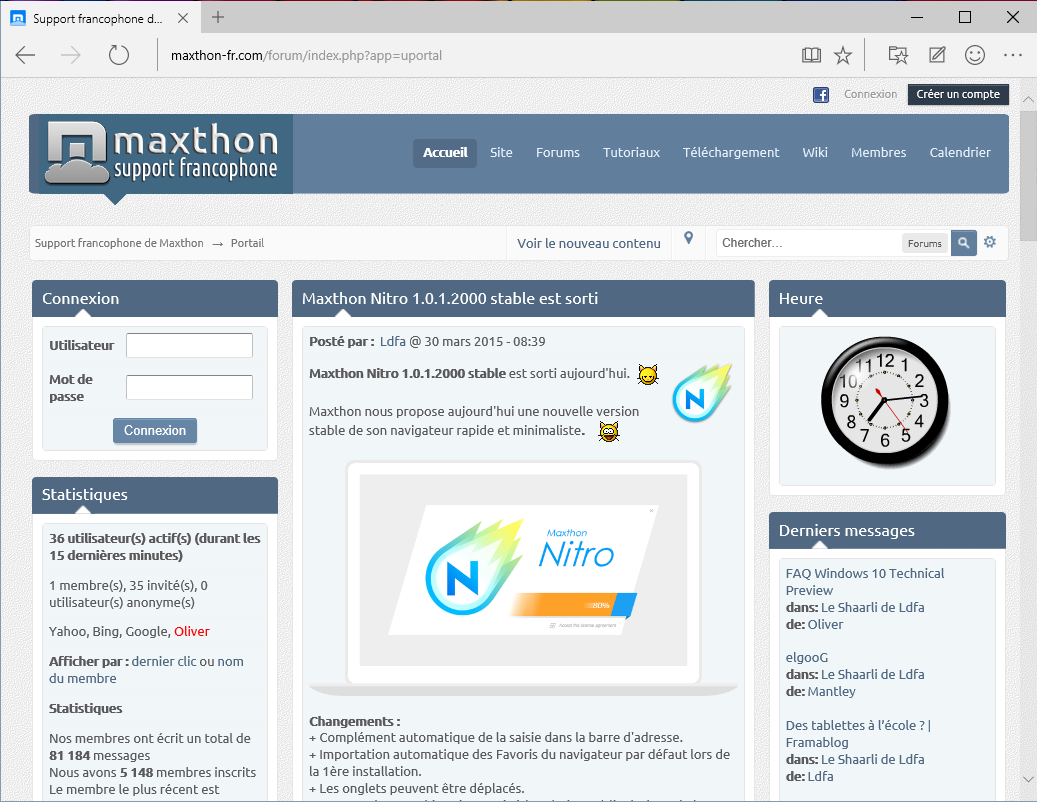Make a Web Note pencil icon
The image size is (1037, 802).
tap(936, 55)
